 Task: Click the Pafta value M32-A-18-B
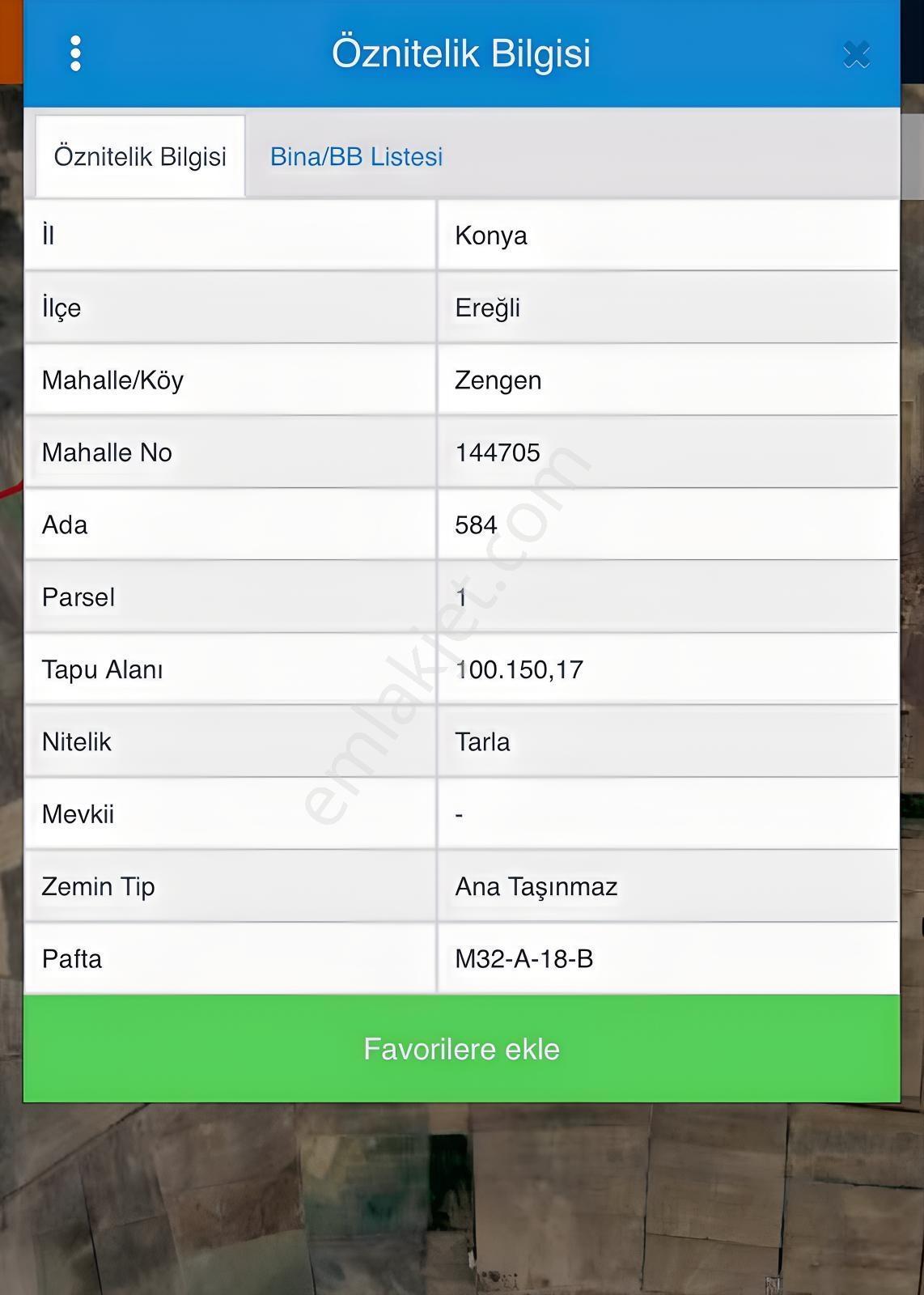[x=524, y=958]
